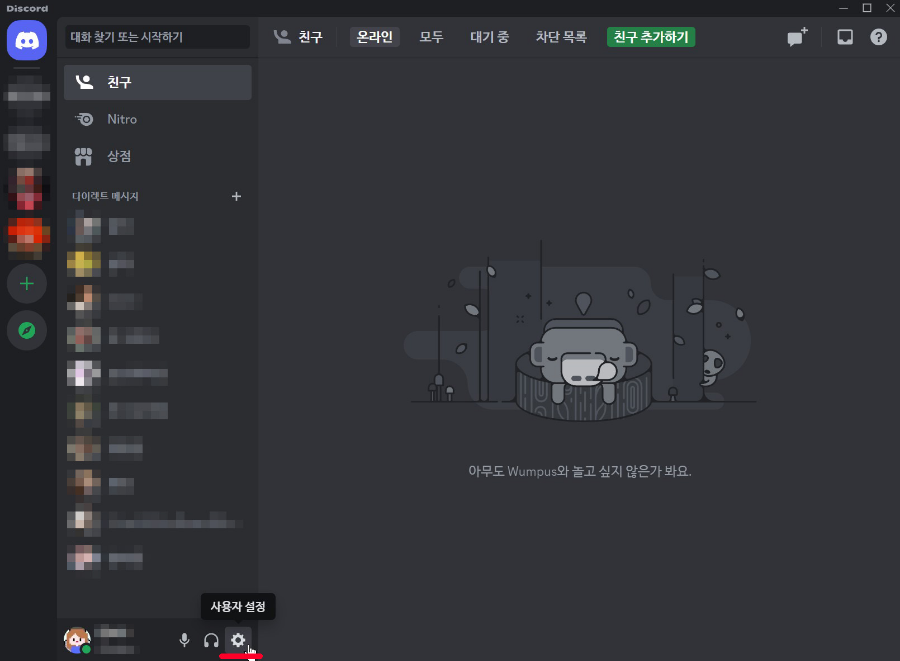The width and height of the screenshot is (900, 661).
Task: Toggle the microphone mute
Action: click(x=184, y=640)
